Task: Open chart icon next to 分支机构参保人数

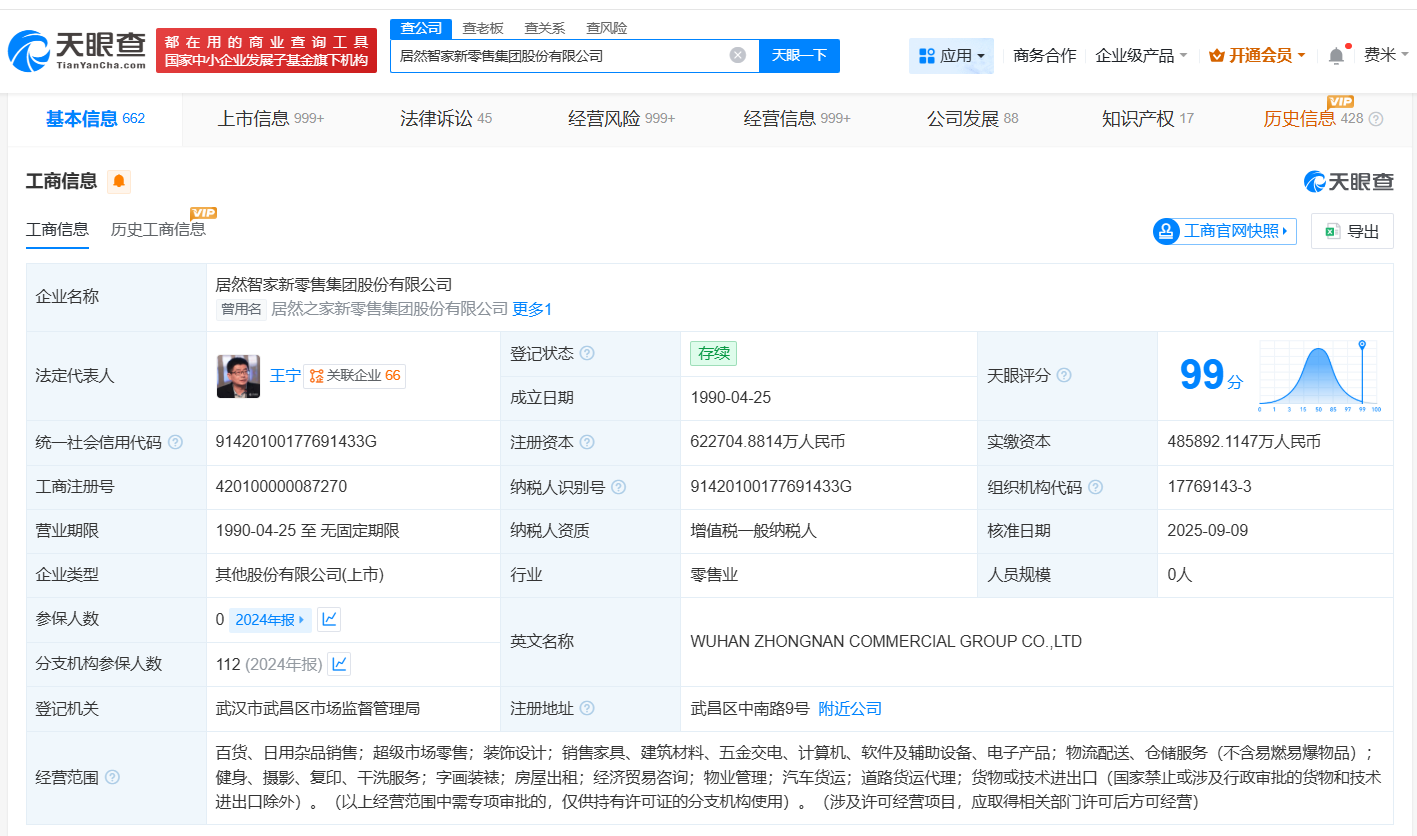Action: 337,663
